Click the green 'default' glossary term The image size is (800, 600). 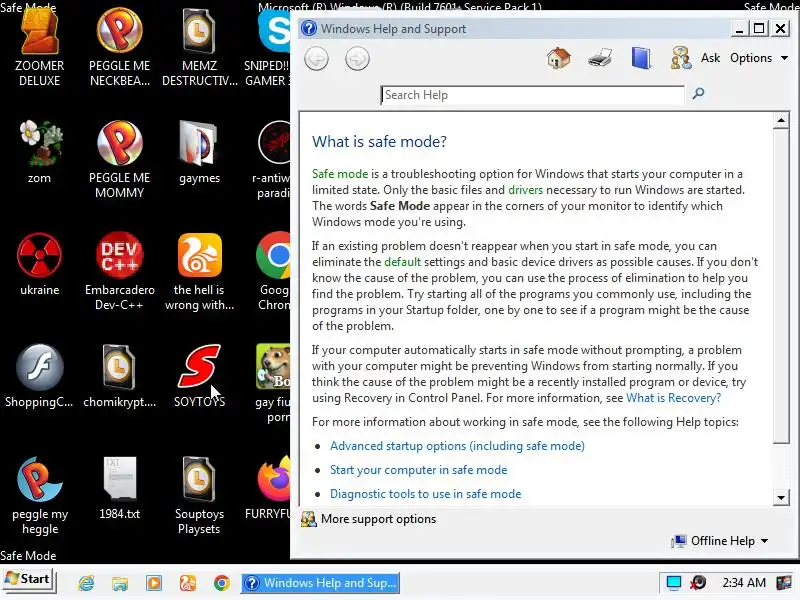tap(403, 262)
